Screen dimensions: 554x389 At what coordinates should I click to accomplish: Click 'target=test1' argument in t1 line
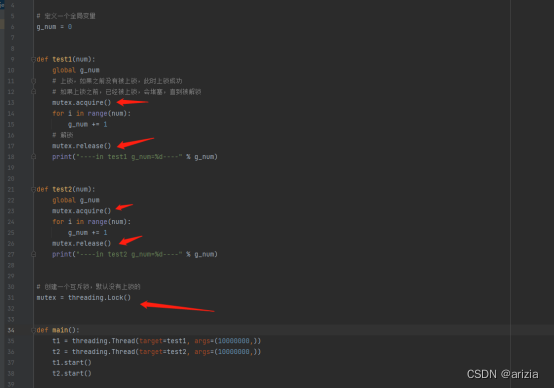click(x=163, y=341)
